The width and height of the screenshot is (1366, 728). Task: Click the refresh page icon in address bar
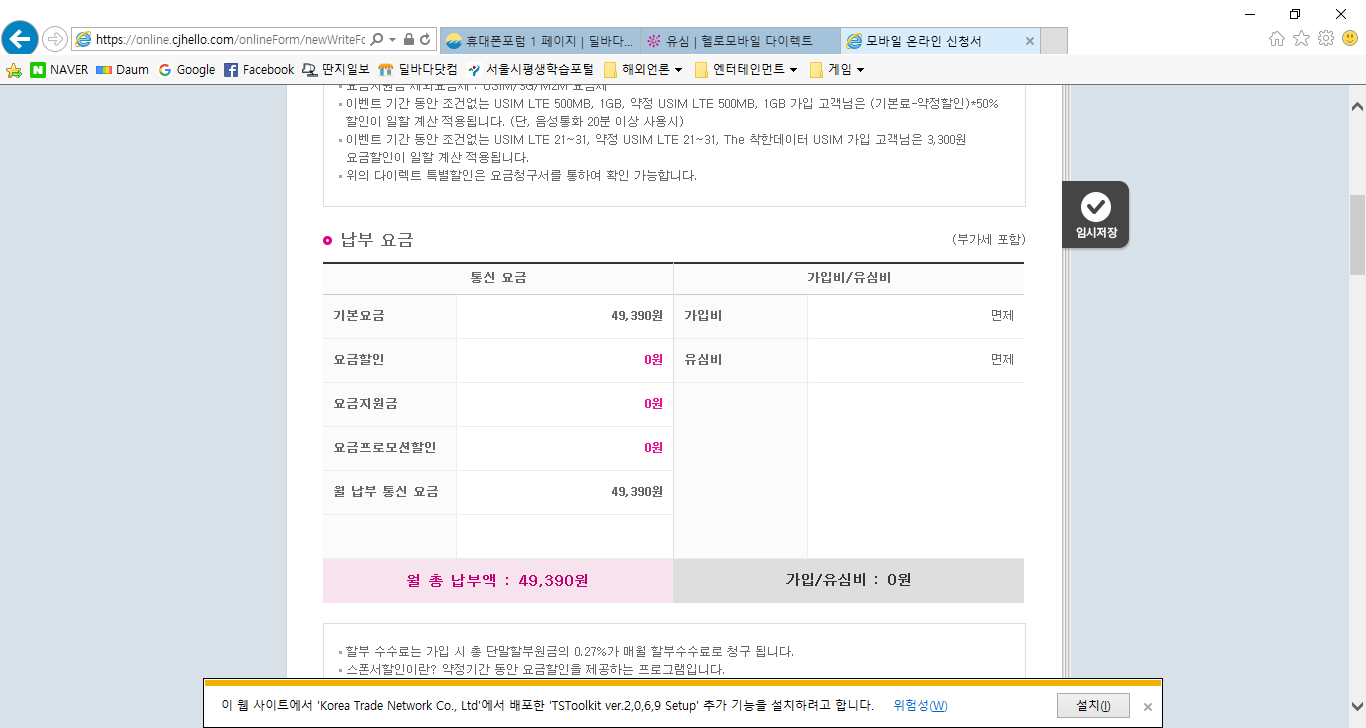tap(426, 40)
